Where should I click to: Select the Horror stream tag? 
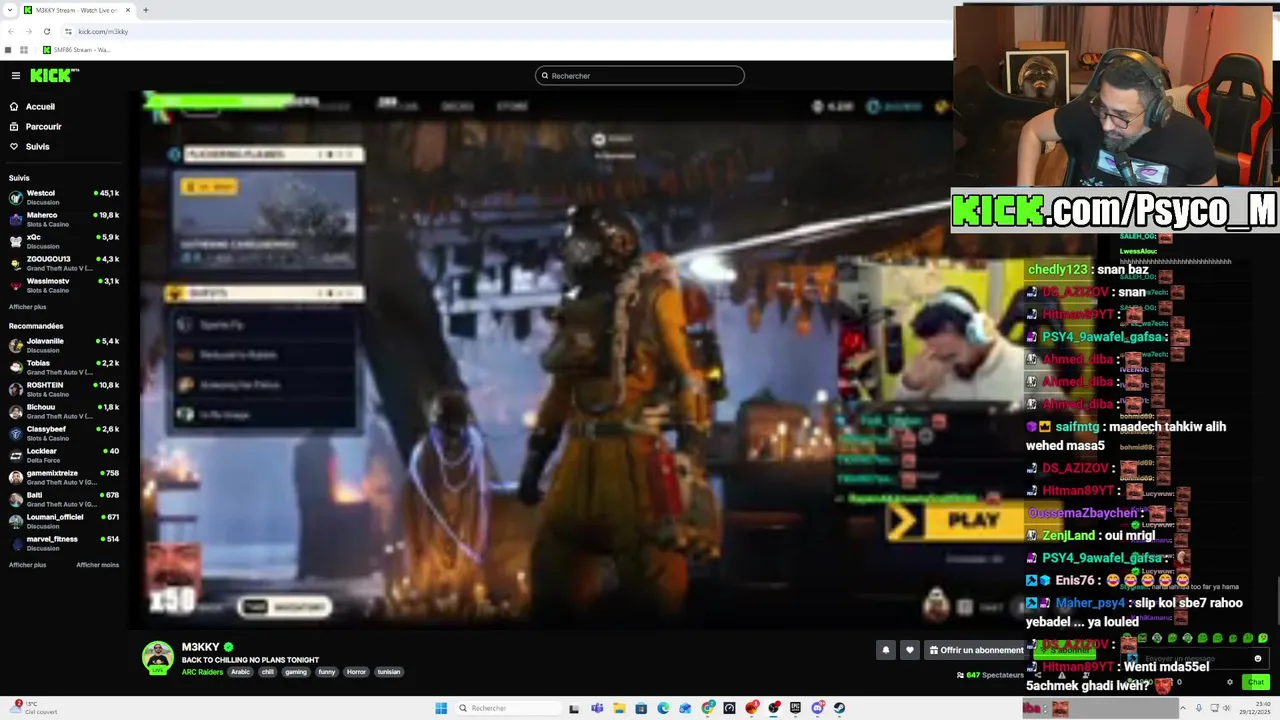pyautogui.click(x=357, y=672)
